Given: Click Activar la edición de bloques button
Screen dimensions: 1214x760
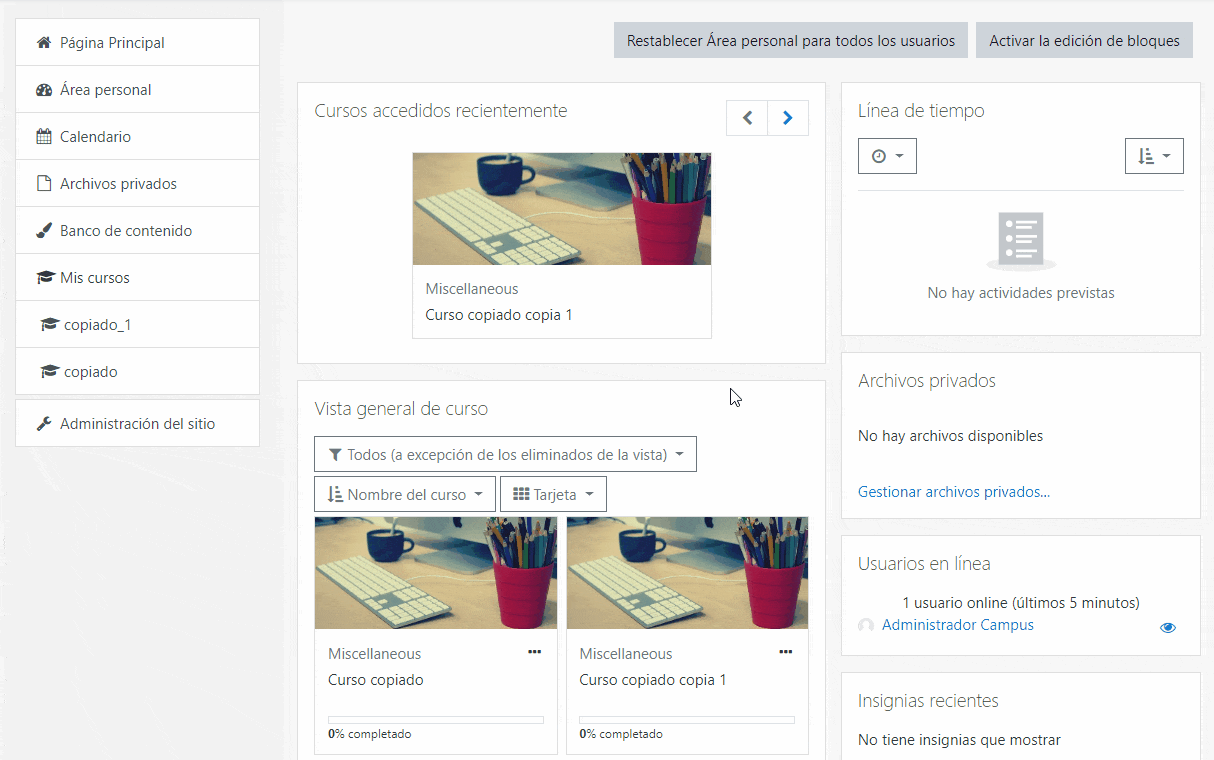Looking at the screenshot, I should 1084,41.
